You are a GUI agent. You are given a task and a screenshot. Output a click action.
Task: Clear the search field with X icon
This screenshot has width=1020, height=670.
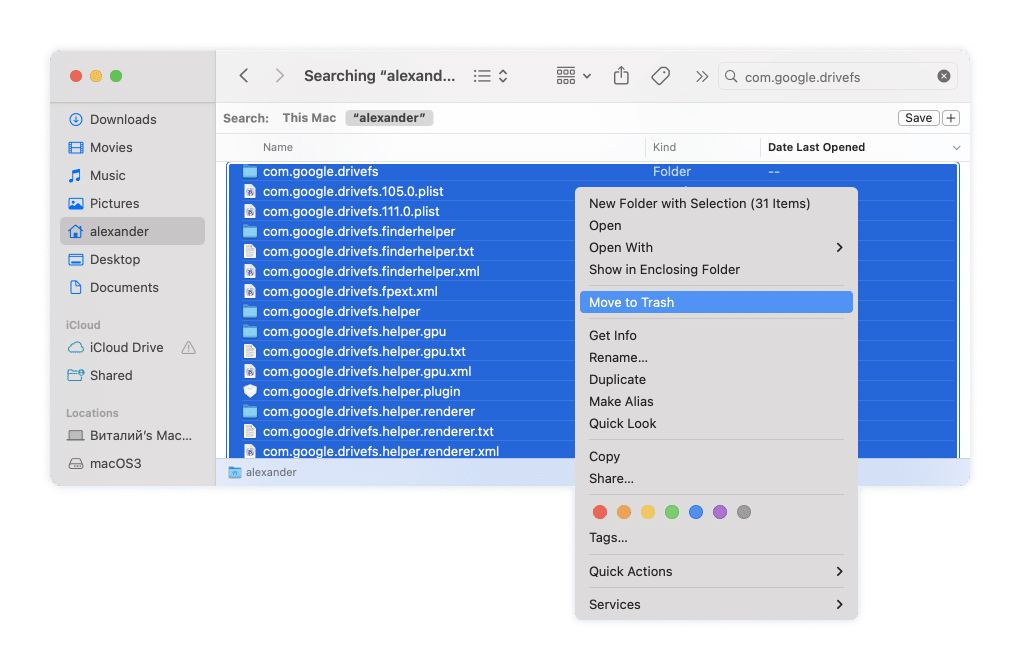click(943, 77)
